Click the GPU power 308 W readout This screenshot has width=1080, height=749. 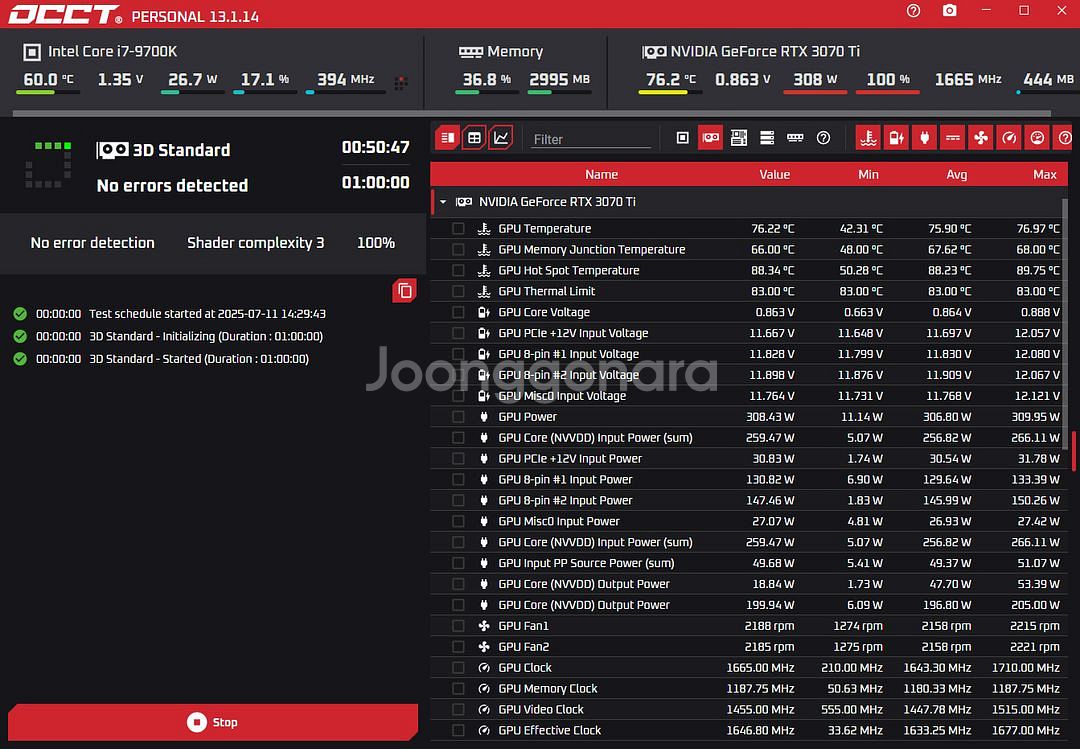pos(815,80)
